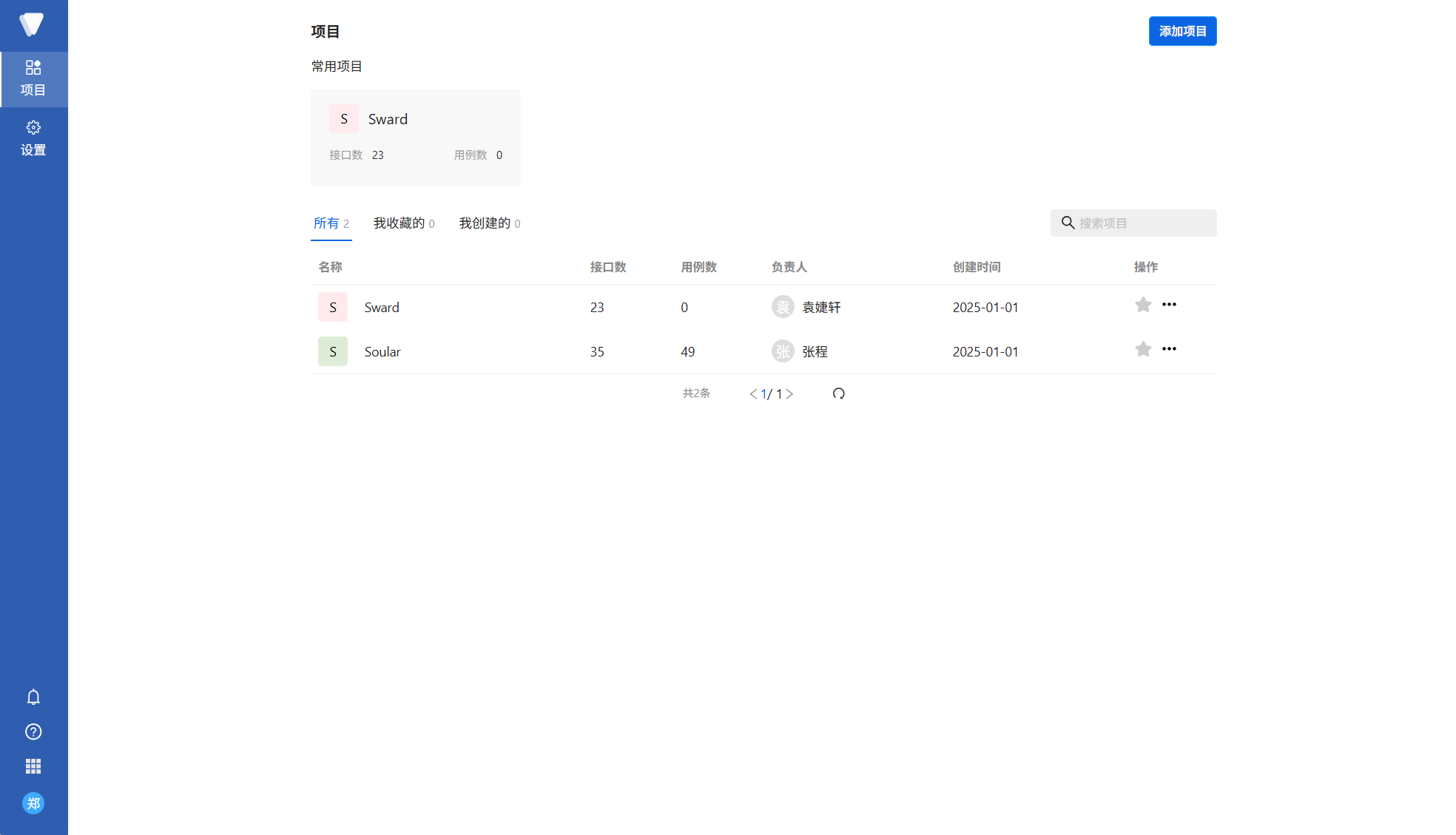Image resolution: width=1456 pixels, height=835 pixels.
Task: Open more actions menu for Soular row
Action: point(1169,349)
